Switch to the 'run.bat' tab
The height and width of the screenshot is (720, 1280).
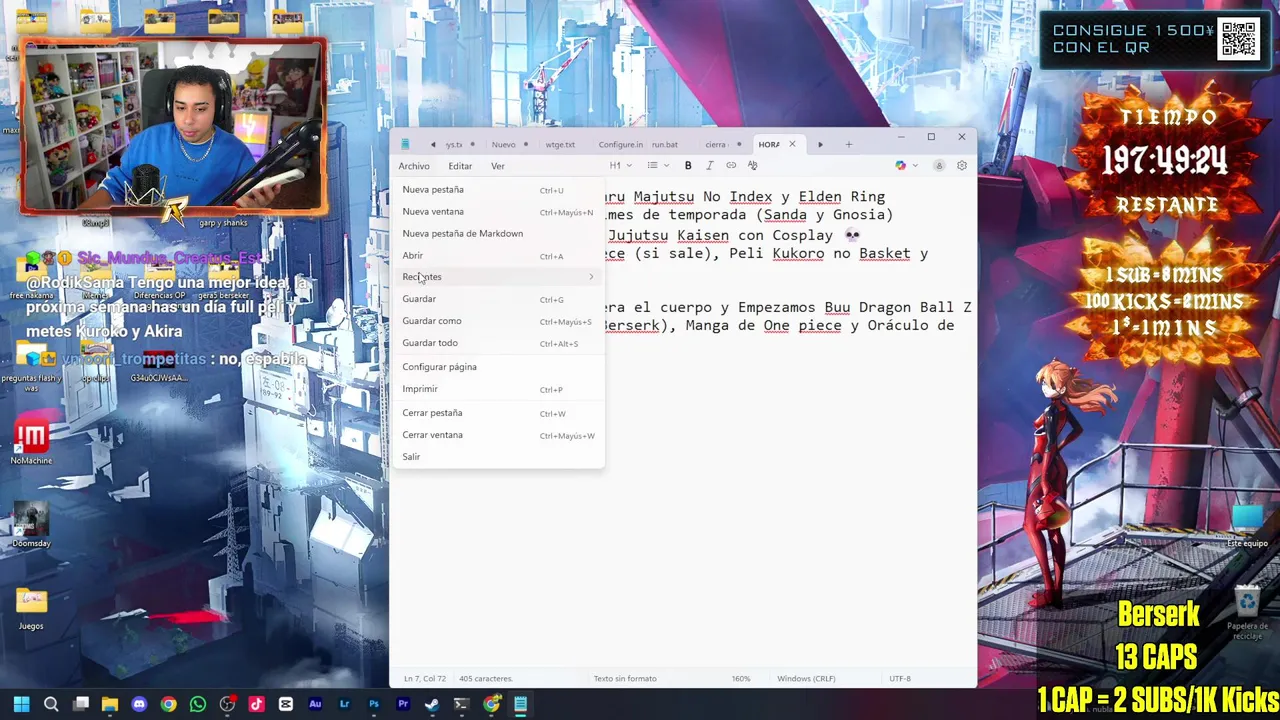[664, 145]
